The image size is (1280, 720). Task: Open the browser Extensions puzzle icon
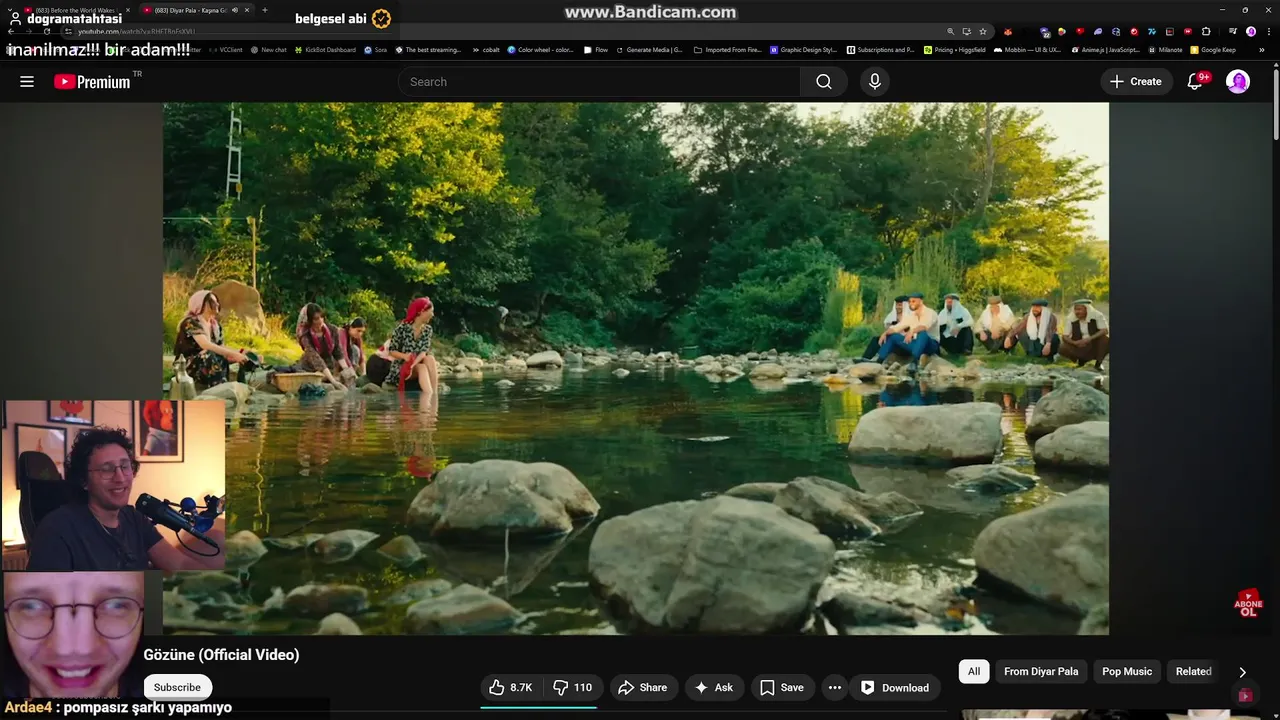1206,31
